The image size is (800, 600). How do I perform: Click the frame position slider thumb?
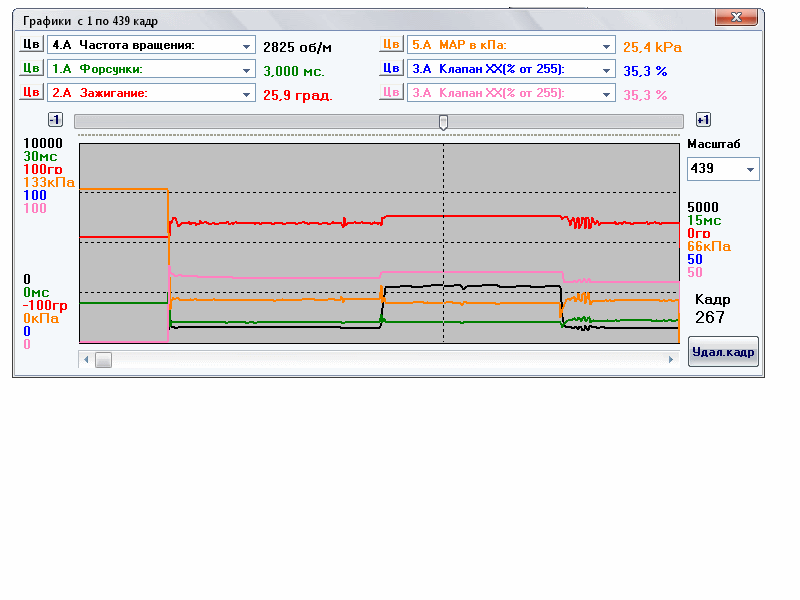[x=443, y=121]
